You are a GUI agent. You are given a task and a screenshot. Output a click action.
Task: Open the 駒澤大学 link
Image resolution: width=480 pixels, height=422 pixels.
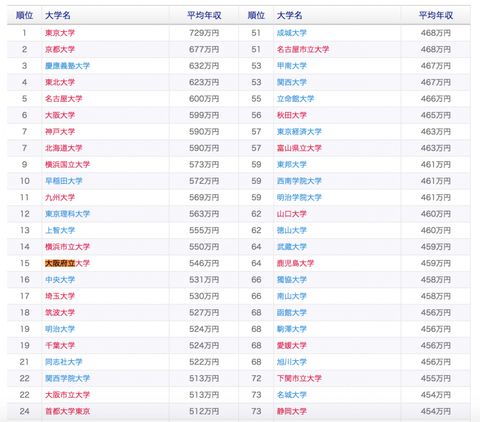[x=292, y=329]
